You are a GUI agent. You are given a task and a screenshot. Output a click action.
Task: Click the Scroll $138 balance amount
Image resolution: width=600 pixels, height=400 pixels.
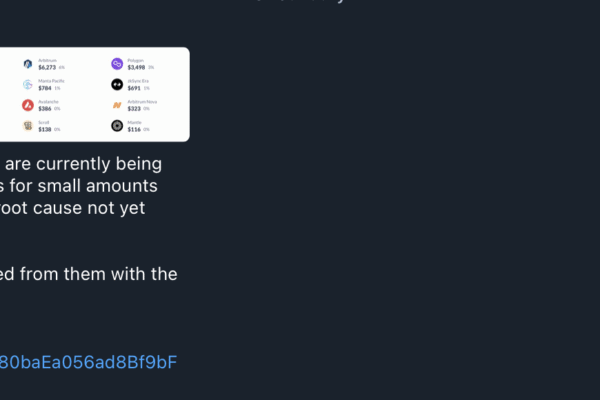45,129
